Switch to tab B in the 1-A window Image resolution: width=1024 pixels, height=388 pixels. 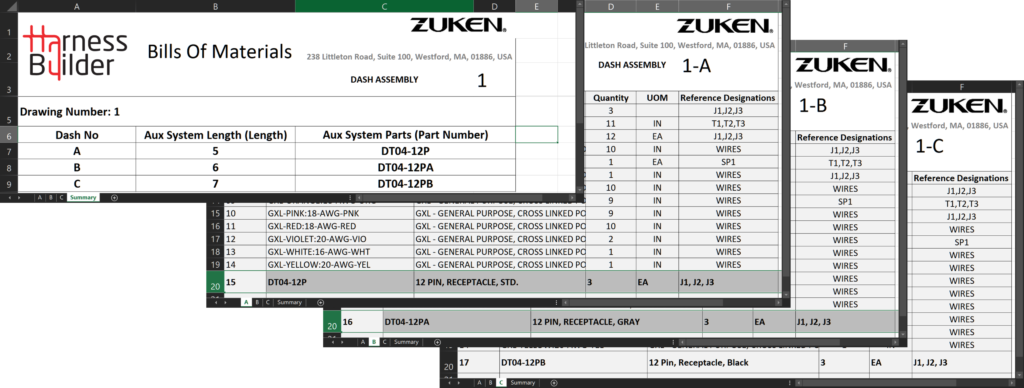(257, 302)
